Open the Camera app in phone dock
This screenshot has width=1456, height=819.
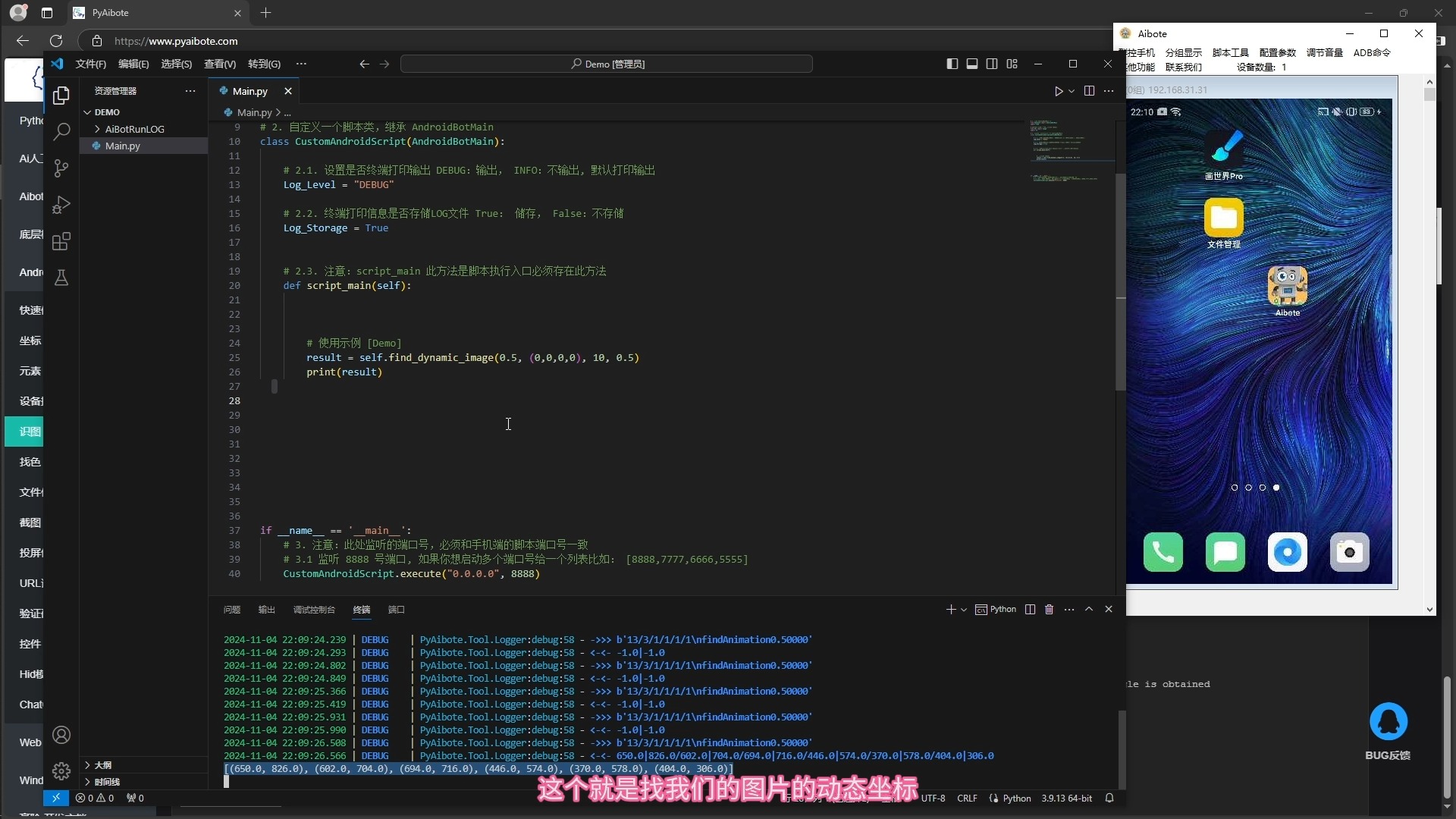1349,552
